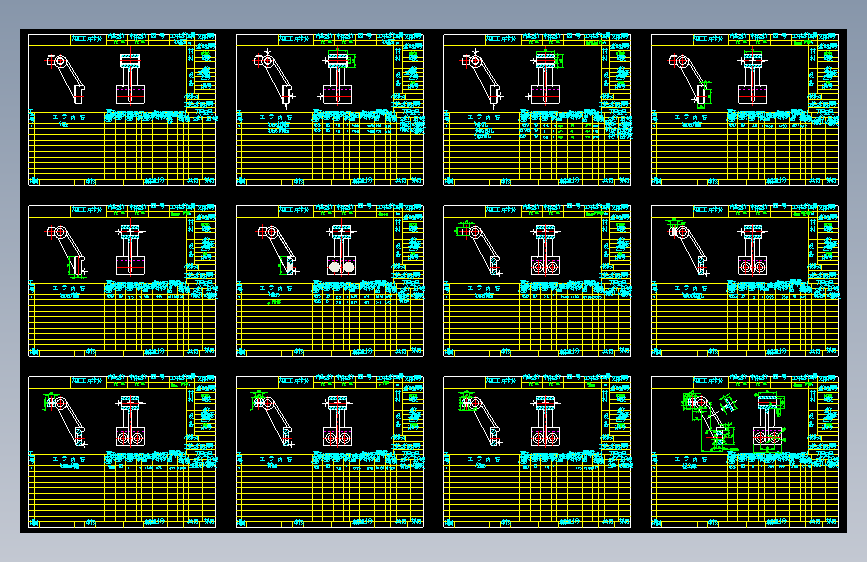This screenshot has width=867, height=562.
Task: Select the sheet with the fully green-dimensioned part drawing
Action: pos(745,452)
